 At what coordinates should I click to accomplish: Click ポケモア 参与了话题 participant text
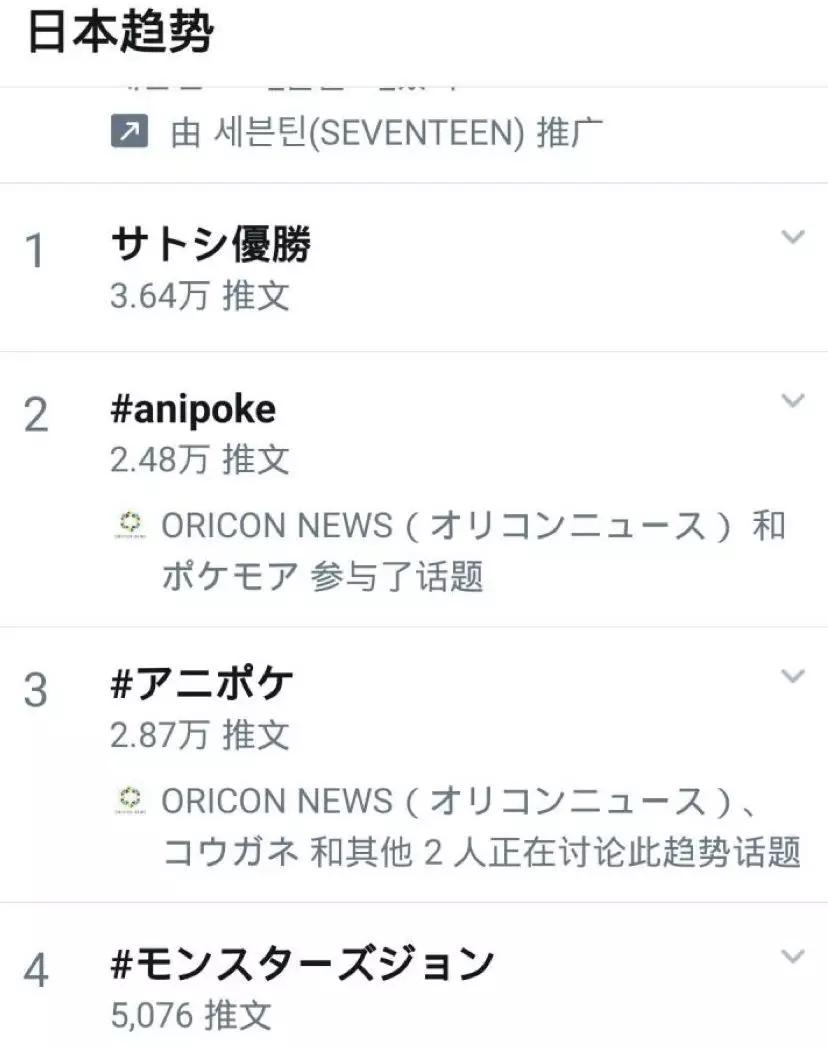pos(323,576)
